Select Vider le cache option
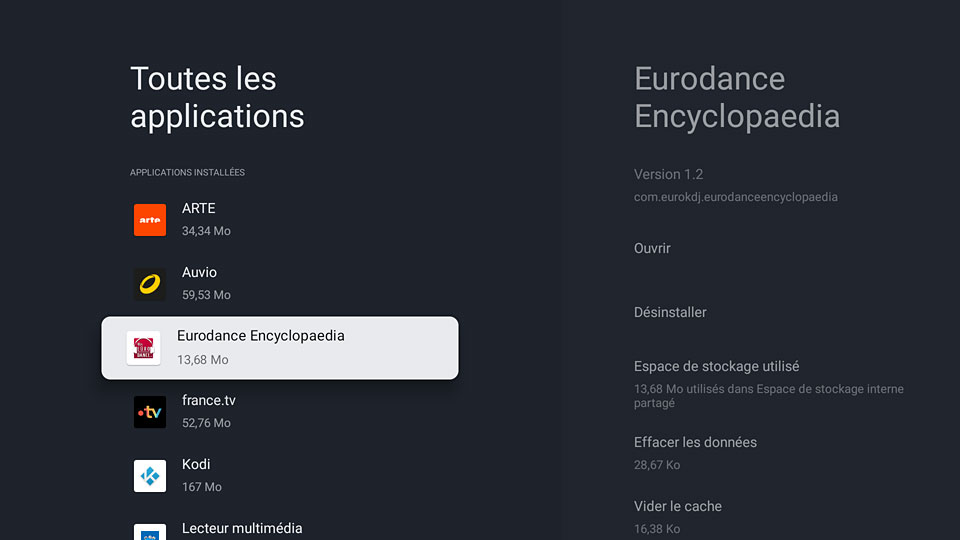Screen dimensions: 960x540 click(x=678, y=506)
